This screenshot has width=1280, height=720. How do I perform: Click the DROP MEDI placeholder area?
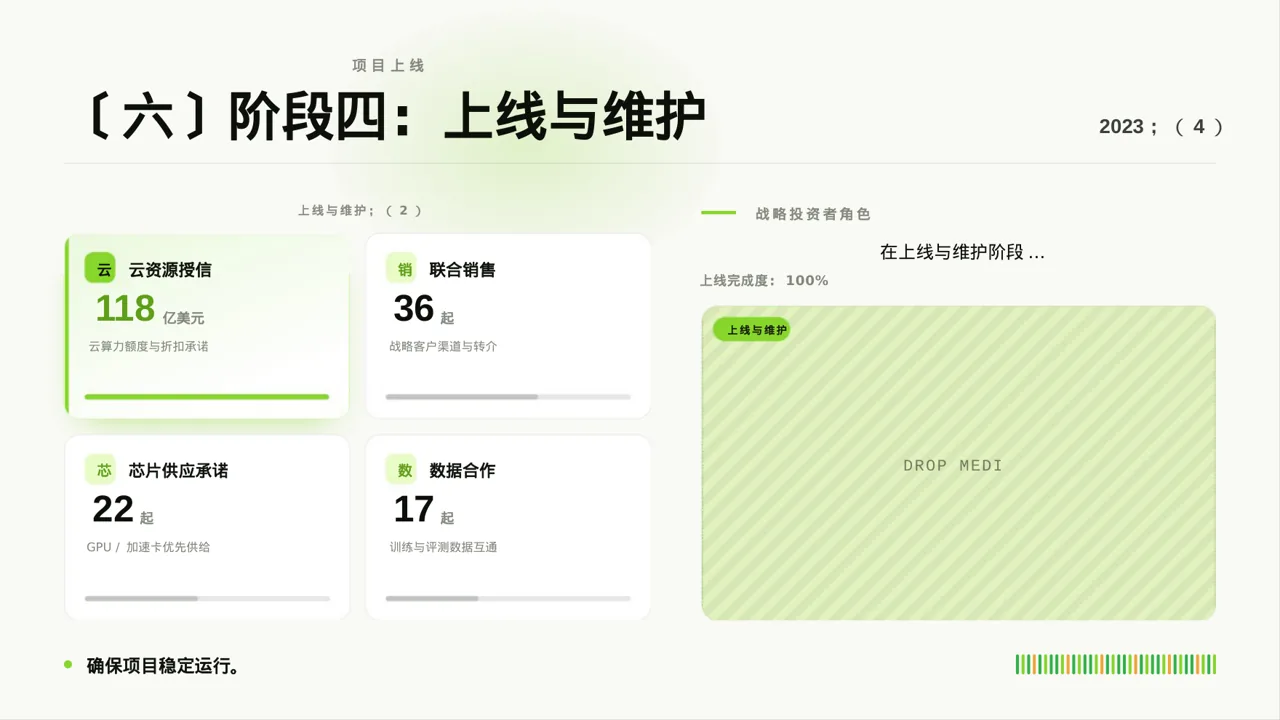tap(958, 463)
